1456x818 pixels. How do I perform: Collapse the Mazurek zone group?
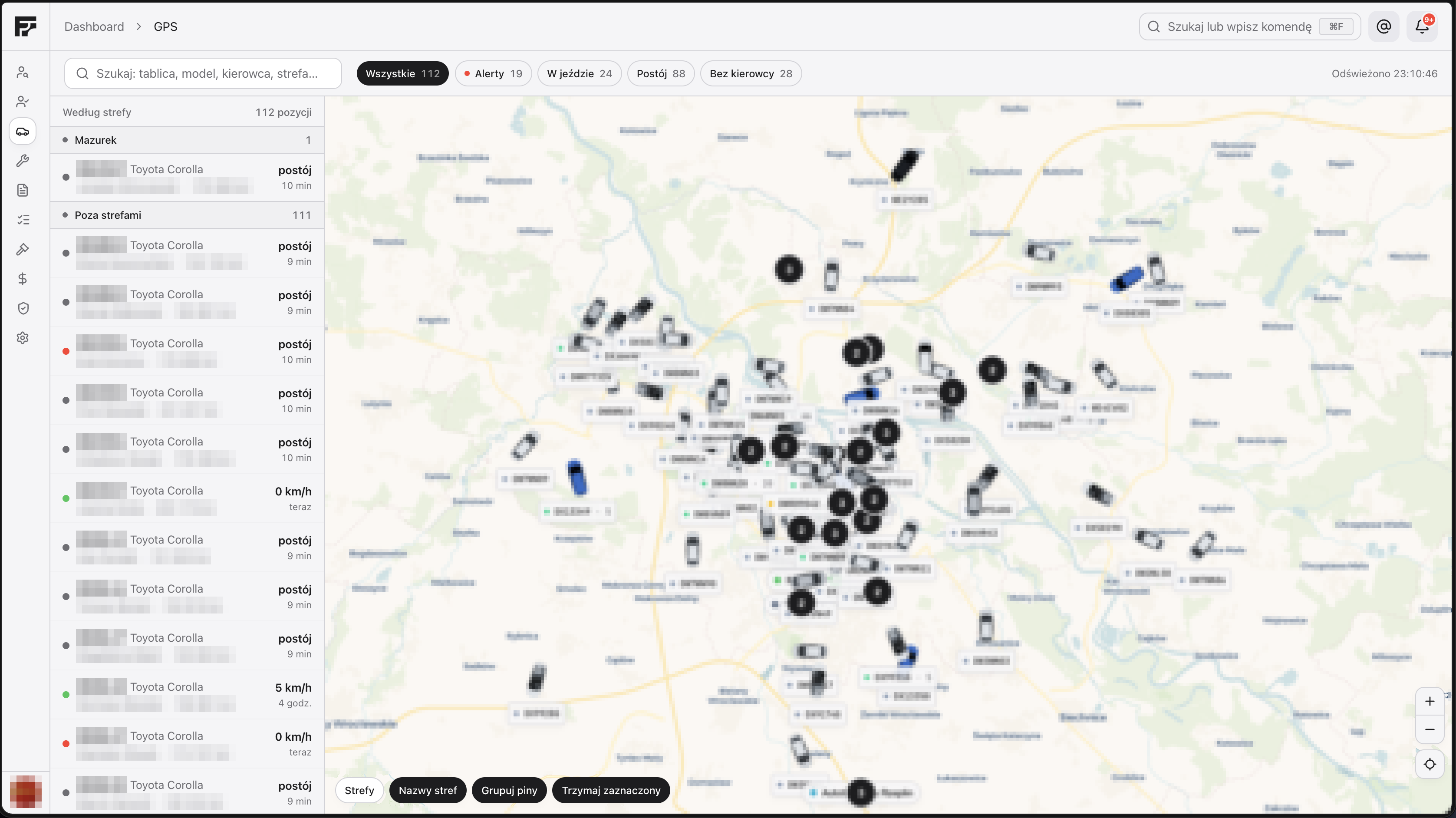coord(187,140)
